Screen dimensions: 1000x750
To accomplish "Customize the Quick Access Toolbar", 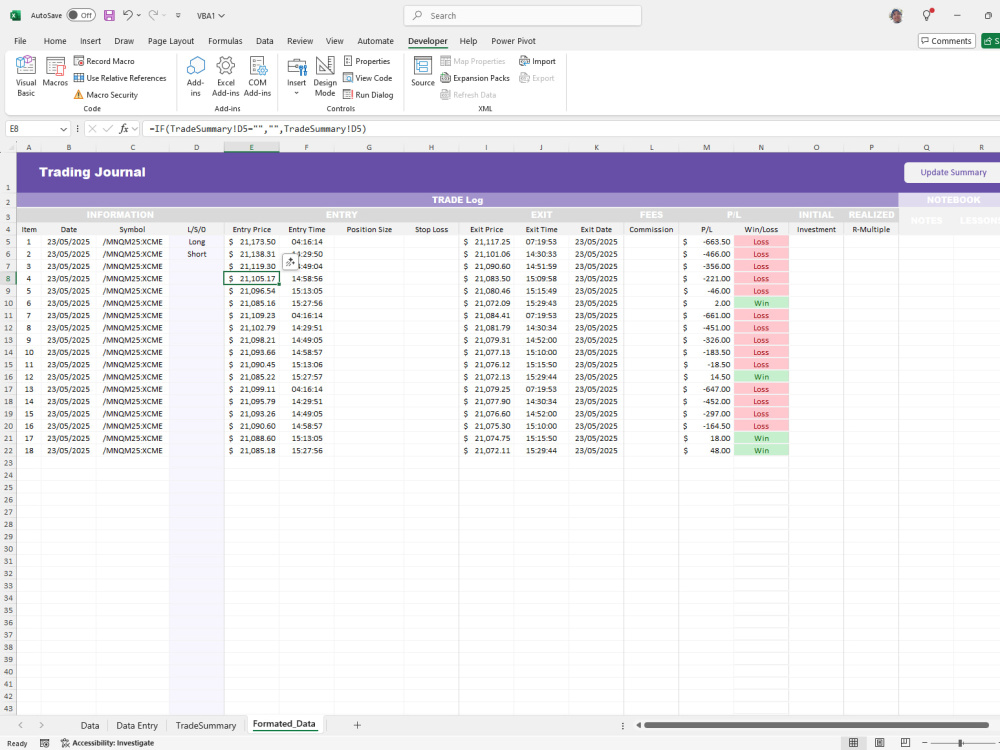I will (x=178, y=15).
